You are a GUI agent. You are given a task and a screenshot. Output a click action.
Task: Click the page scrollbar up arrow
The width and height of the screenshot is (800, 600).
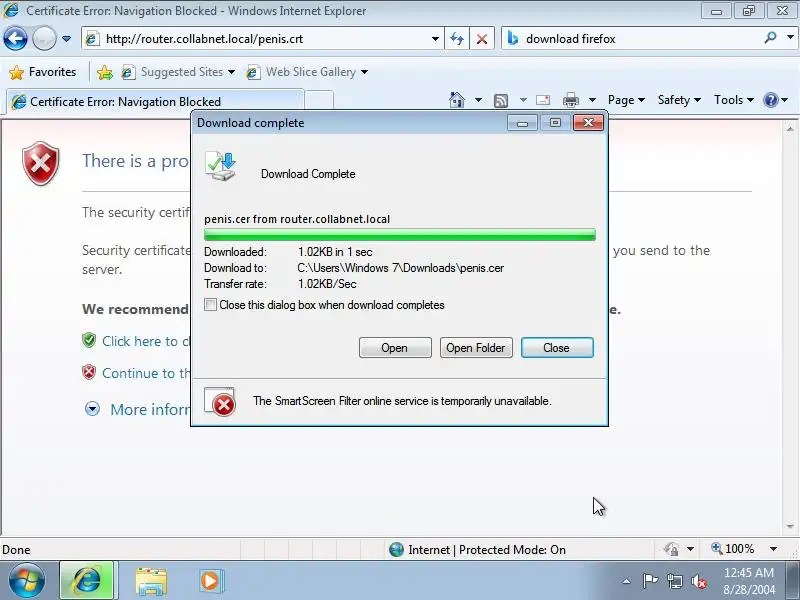point(790,129)
